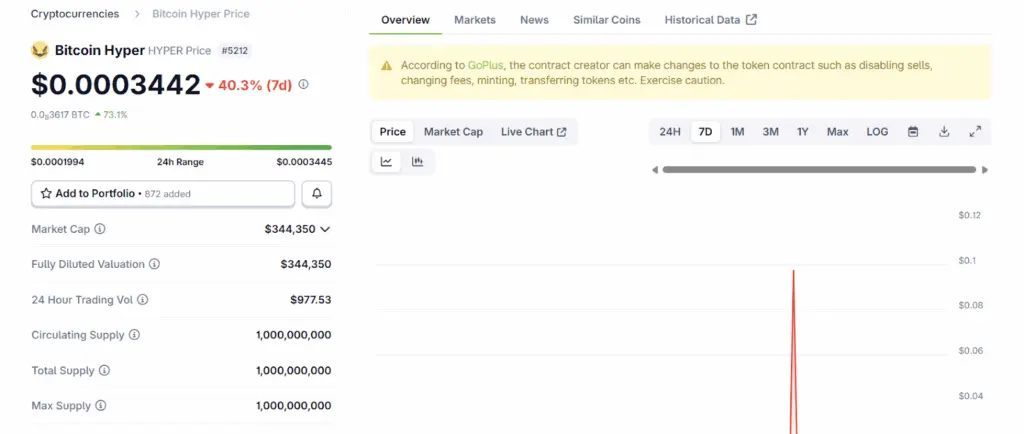This screenshot has width=1024, height=434.
Task: Download chart data icon
Action: (944, 132)
